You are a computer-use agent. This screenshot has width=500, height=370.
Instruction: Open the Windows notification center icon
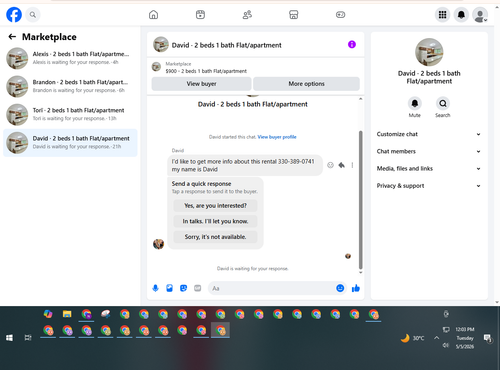[x=487, y=338]
